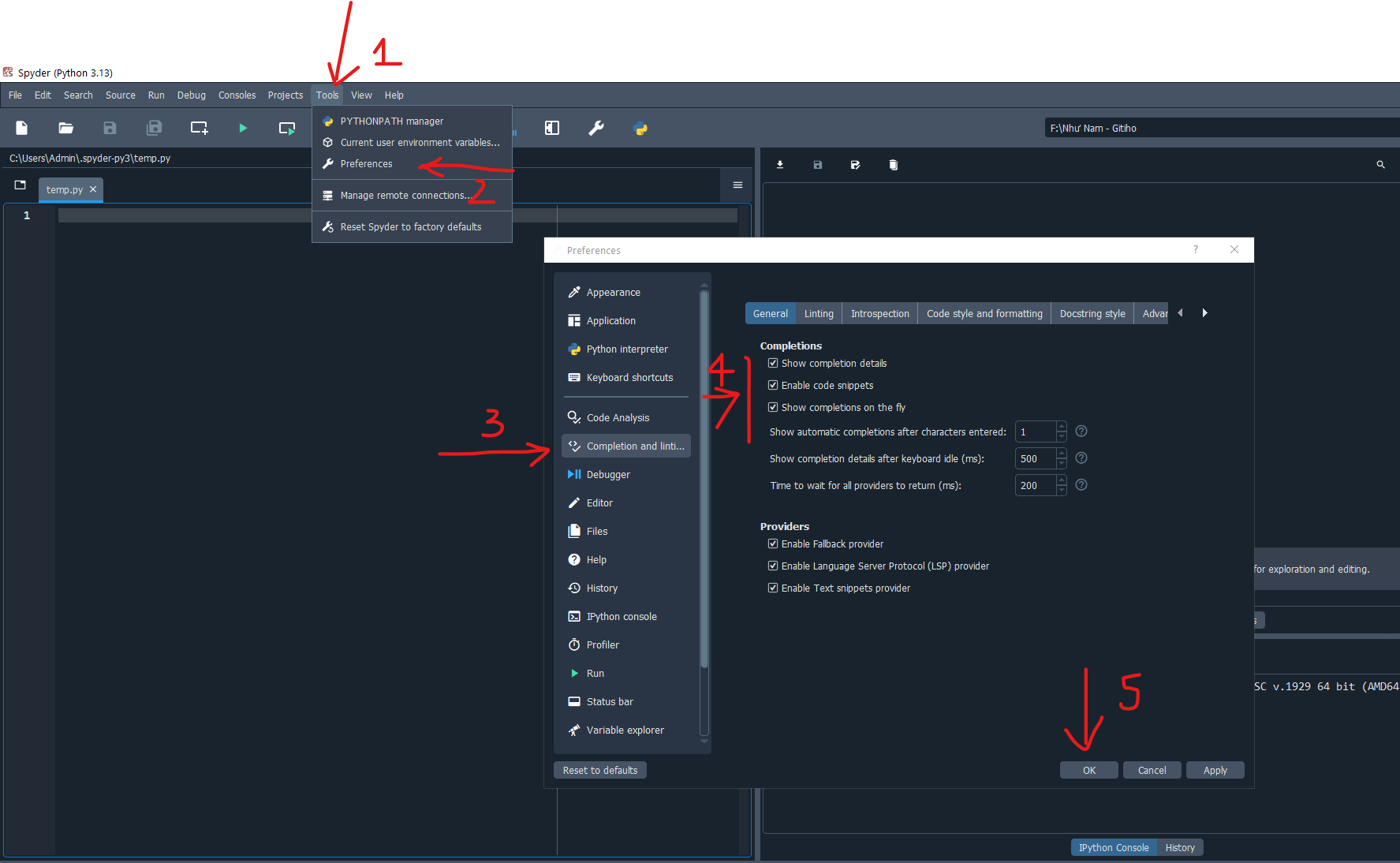Show help for keyboard idle delay
This screenshot has height=863, width=1400.
tap(1081, 458)
